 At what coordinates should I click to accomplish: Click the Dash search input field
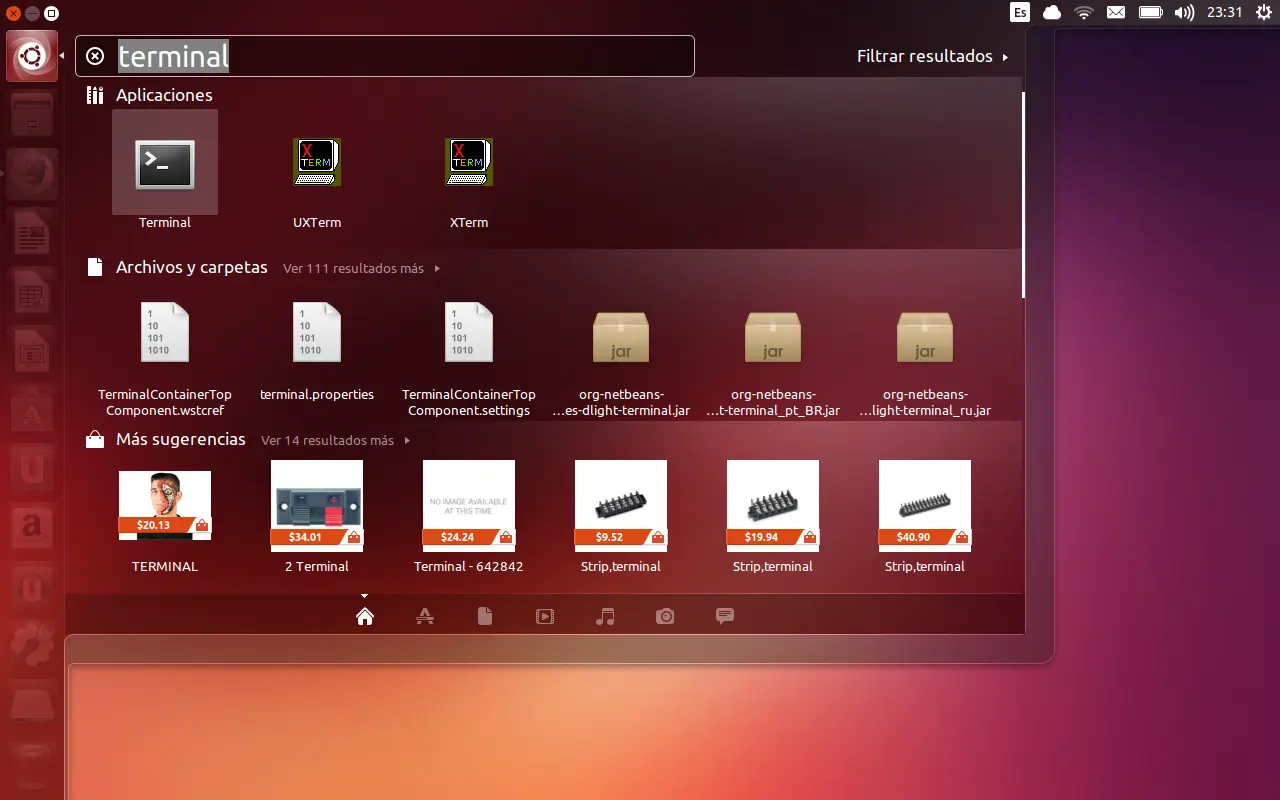click(x=385, y=56)
